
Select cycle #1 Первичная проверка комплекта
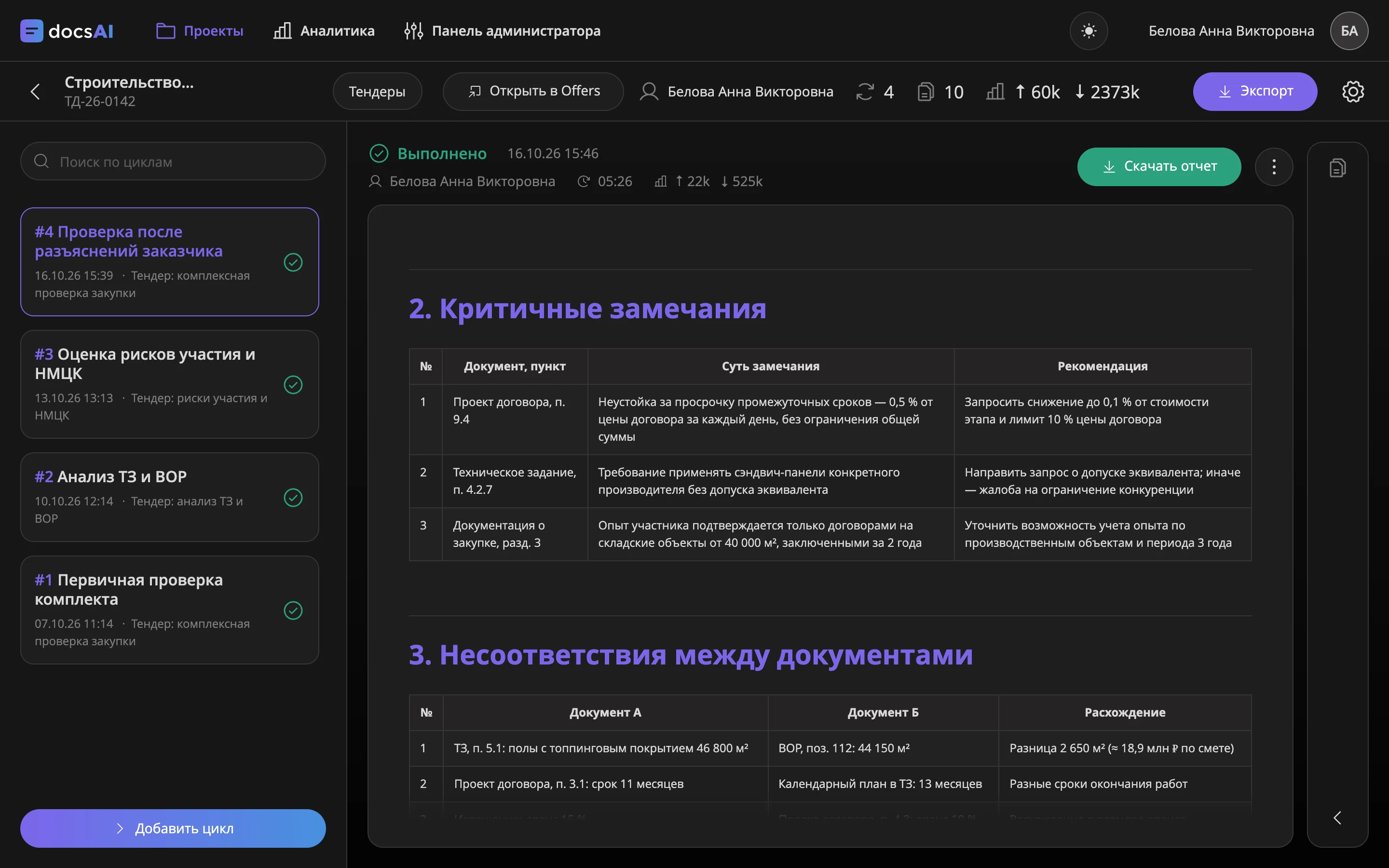(x=169, y=610)
